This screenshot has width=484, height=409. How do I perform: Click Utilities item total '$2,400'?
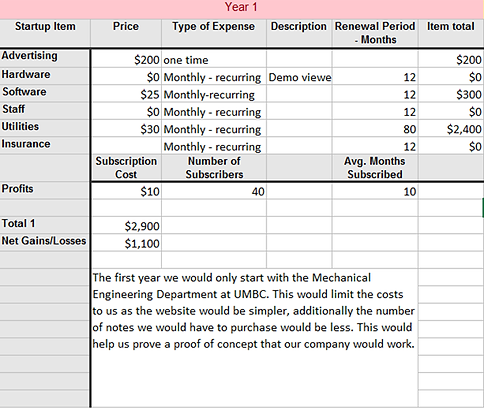451,129
